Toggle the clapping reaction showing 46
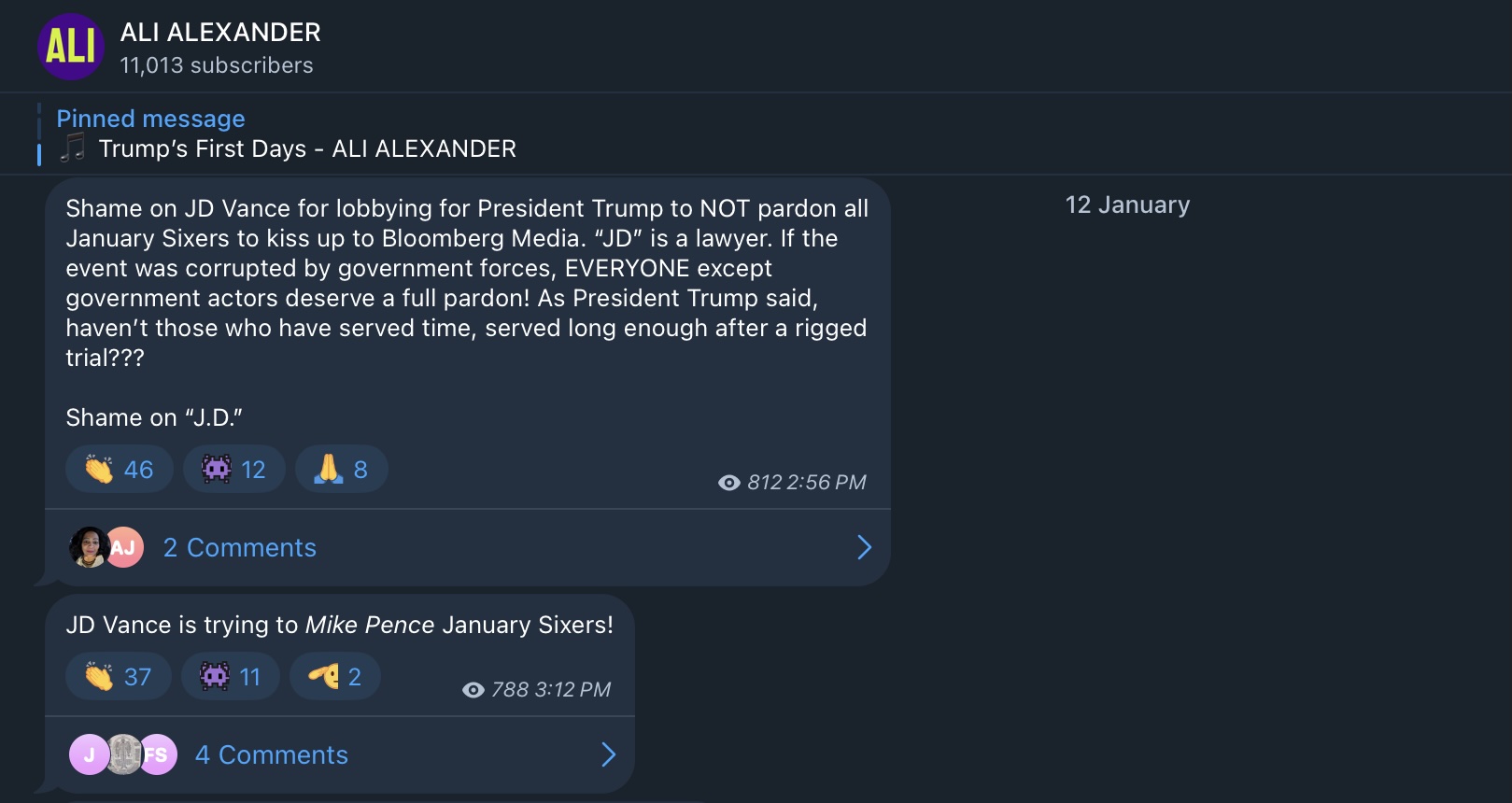 pos(119,469)
